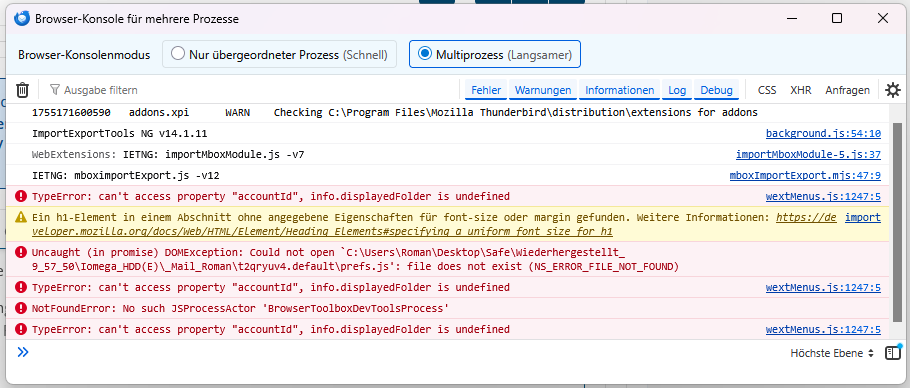The height and width of the screenshot is (388, 910).
Task: Open the Höchste Ebene context dropdown
Action: pos(832,353)
